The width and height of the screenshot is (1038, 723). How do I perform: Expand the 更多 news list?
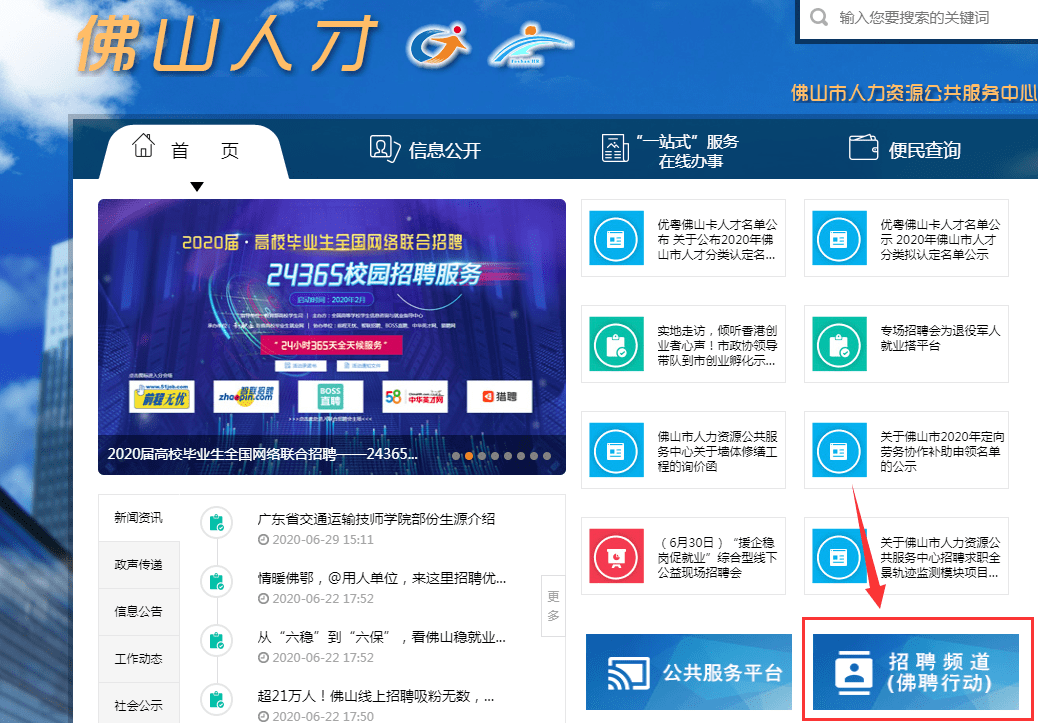[553, 606]
